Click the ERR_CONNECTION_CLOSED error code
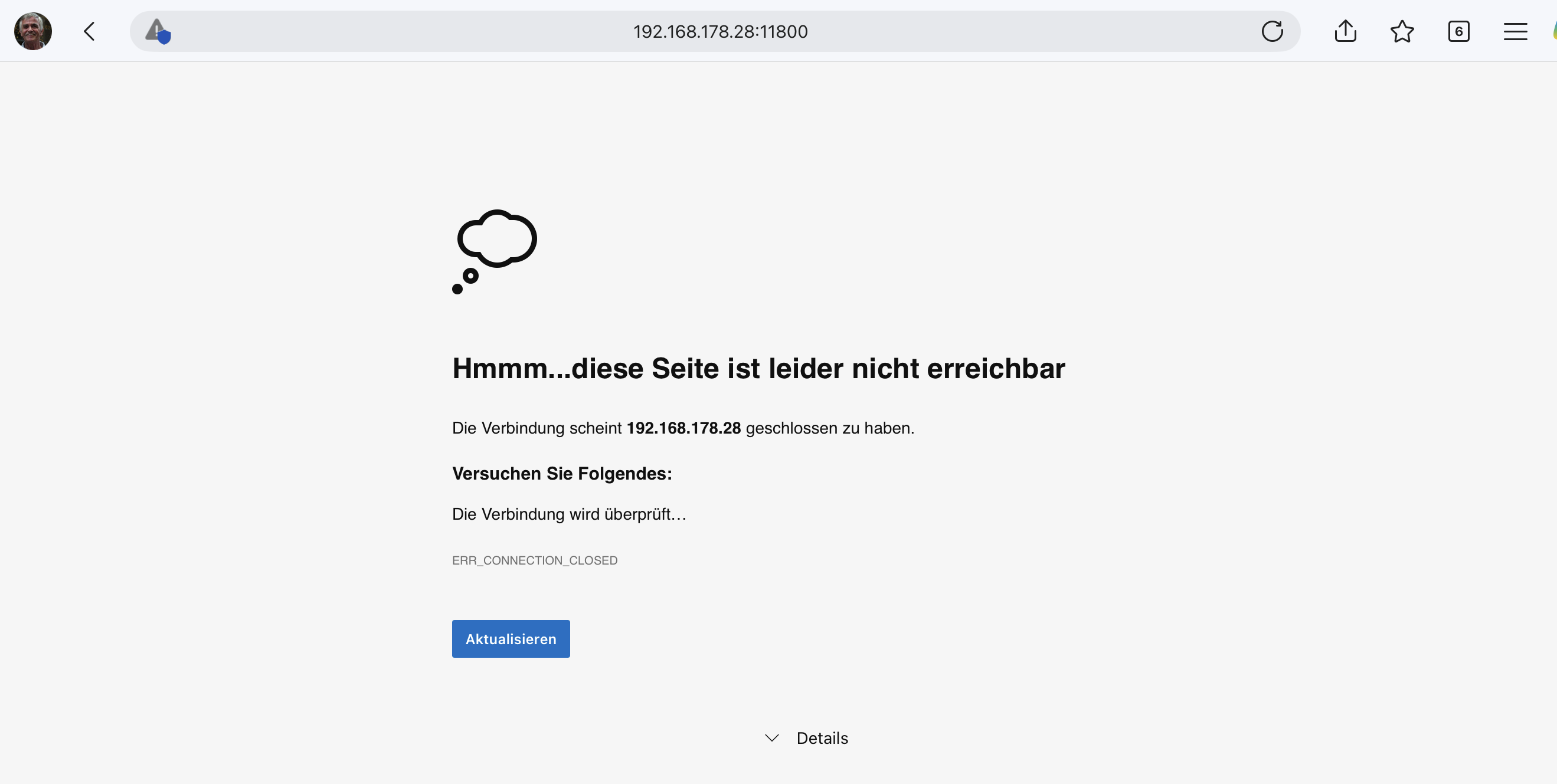This screenshot has width=1557, height=784. tap(534, 560)
